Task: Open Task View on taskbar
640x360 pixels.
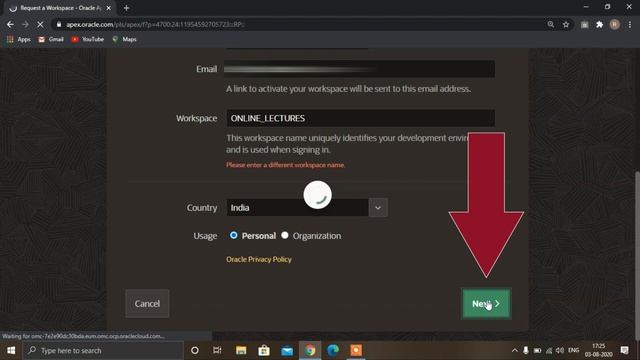Action: [217, 351]
